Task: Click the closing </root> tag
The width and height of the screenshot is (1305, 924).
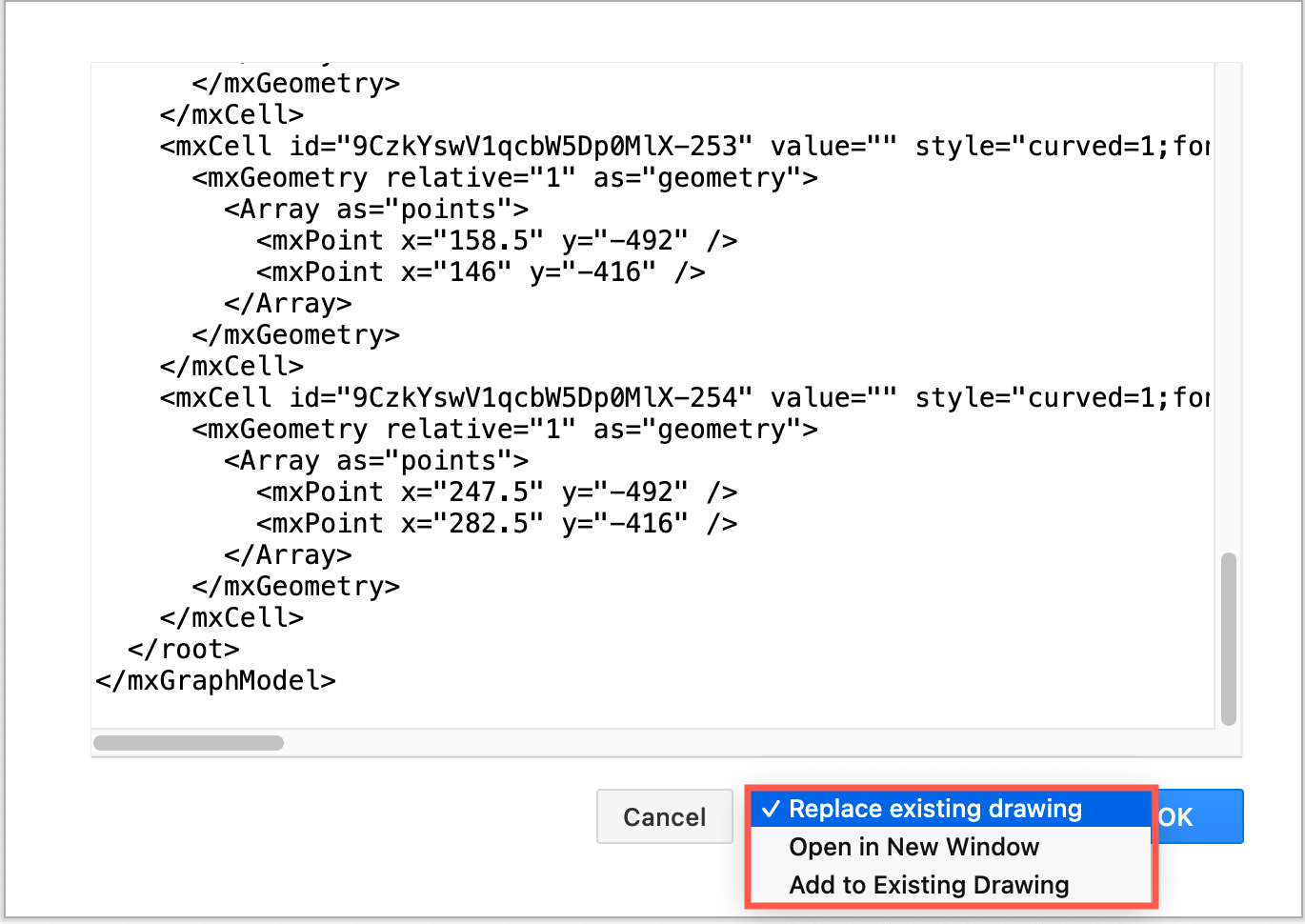Action: pyautogui.click(x=185, y=649)
